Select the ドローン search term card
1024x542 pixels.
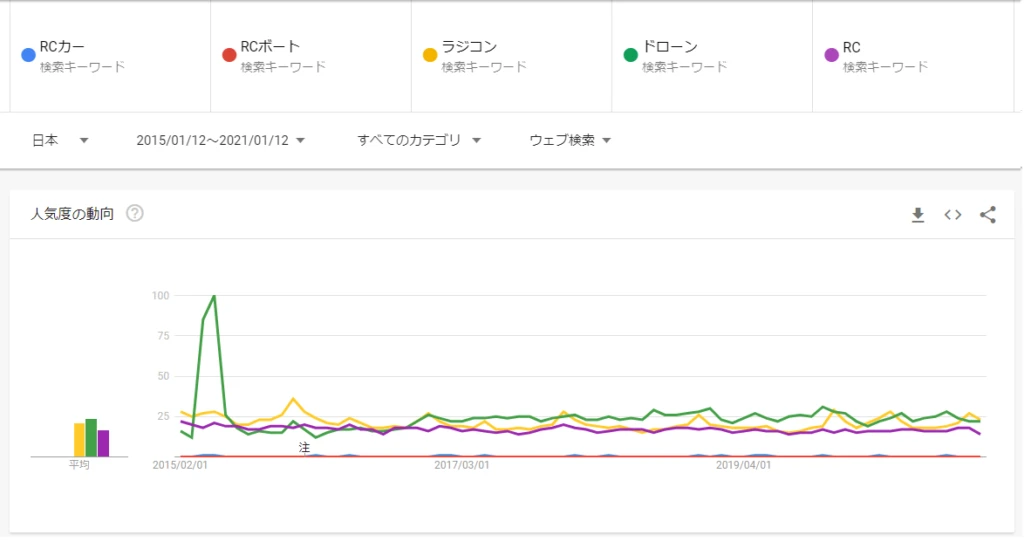pyautogui.click(x=712, y=56)
